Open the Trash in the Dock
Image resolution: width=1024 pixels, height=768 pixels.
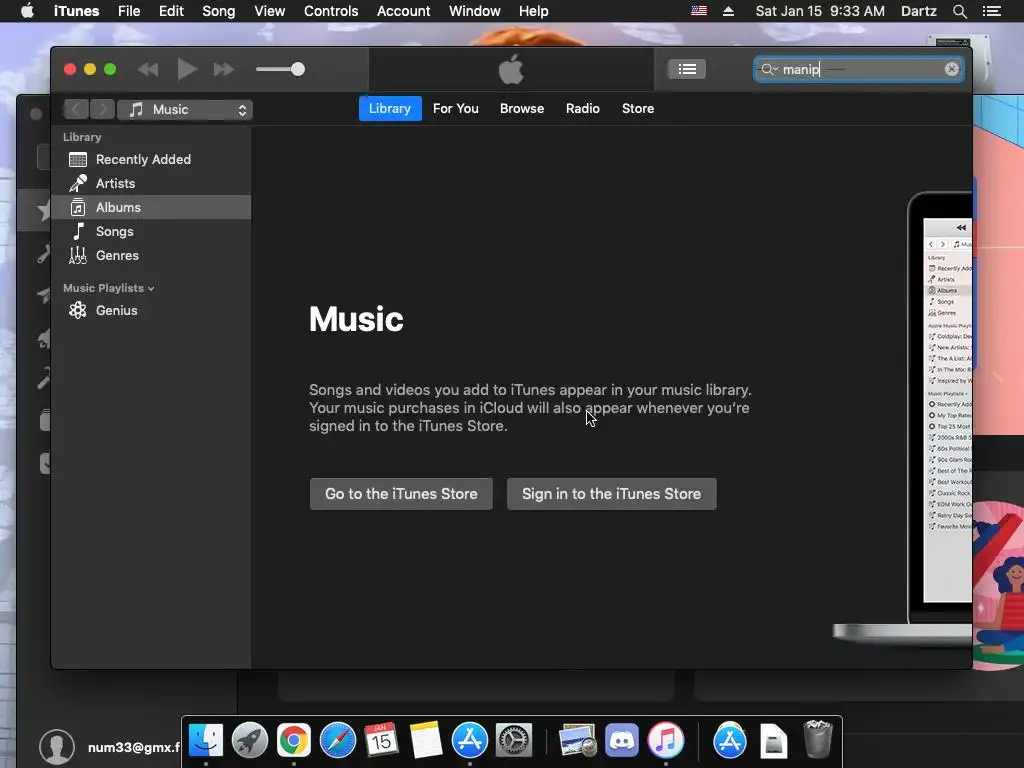point(817,739)
